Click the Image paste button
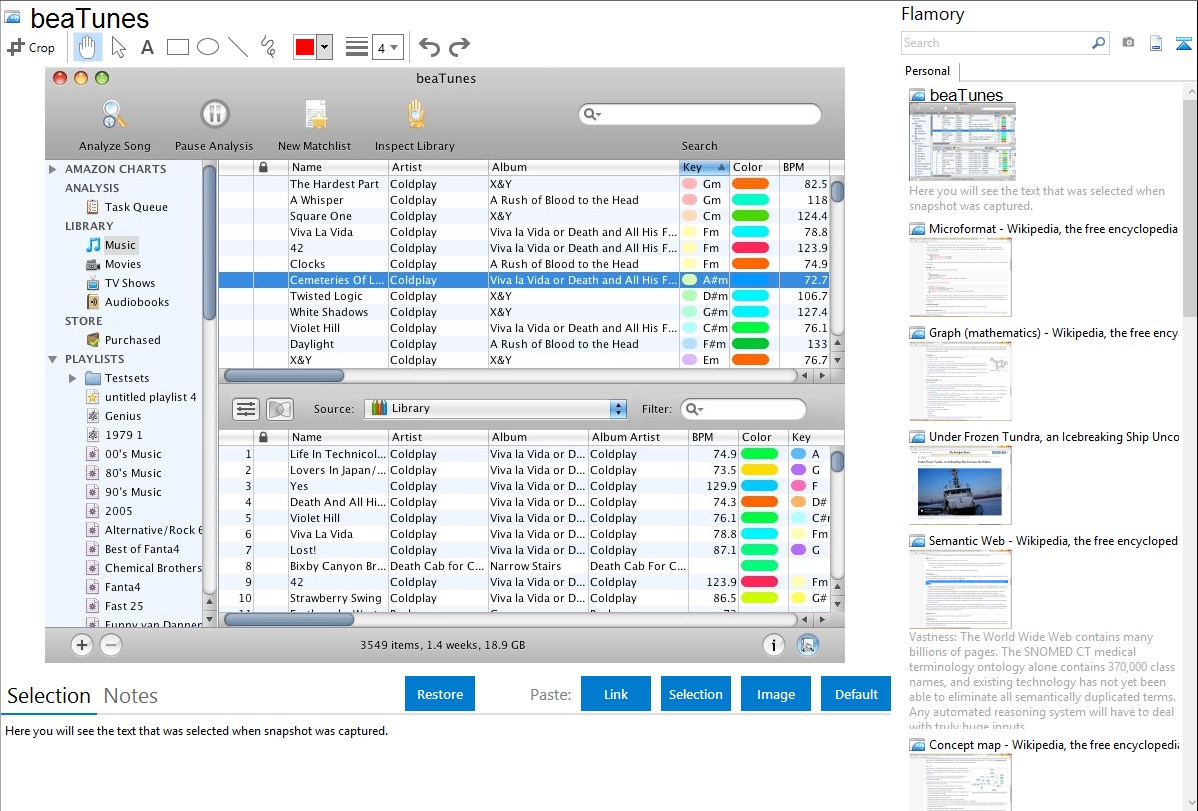Image resolution: width=1198 pixels, height=811 pixels. point(776,694)
